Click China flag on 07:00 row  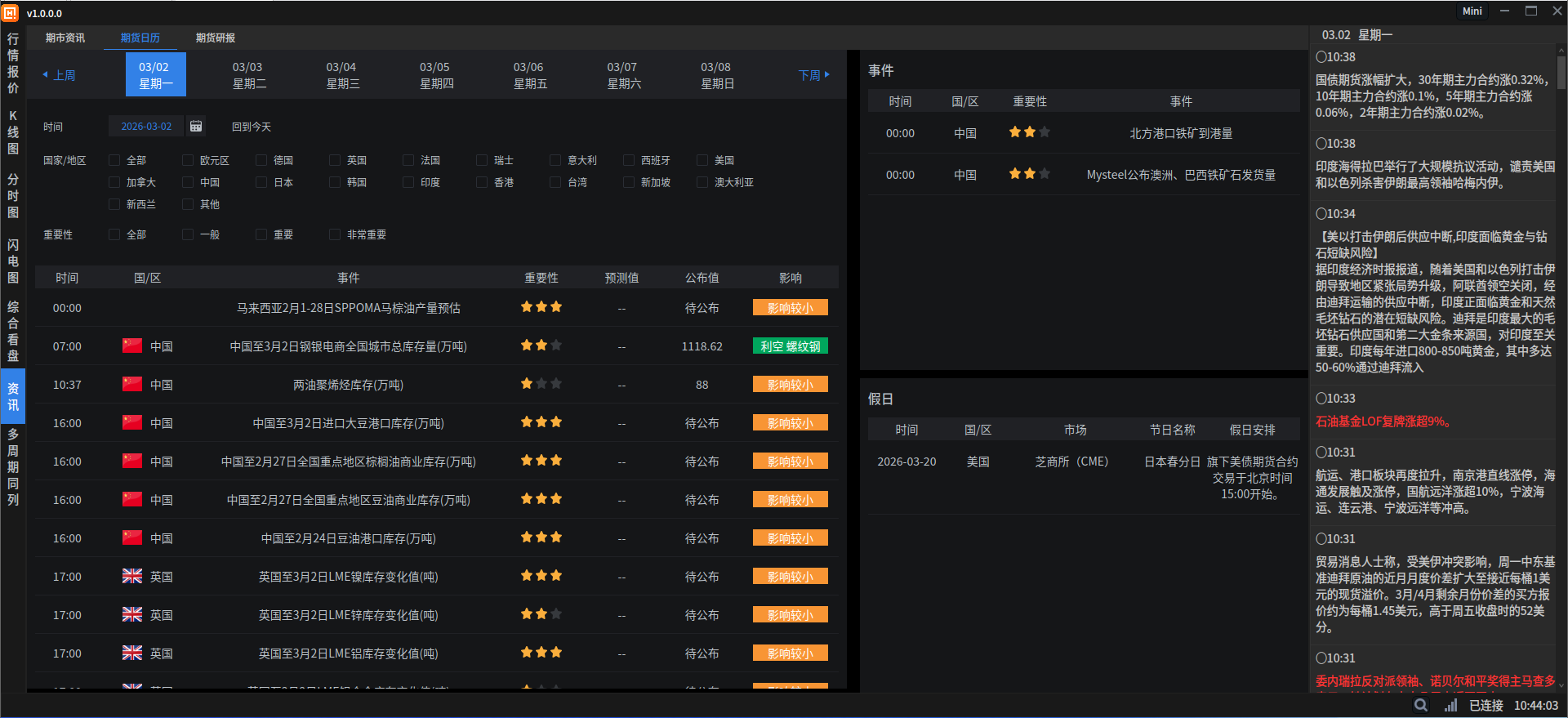click(132, 346)
